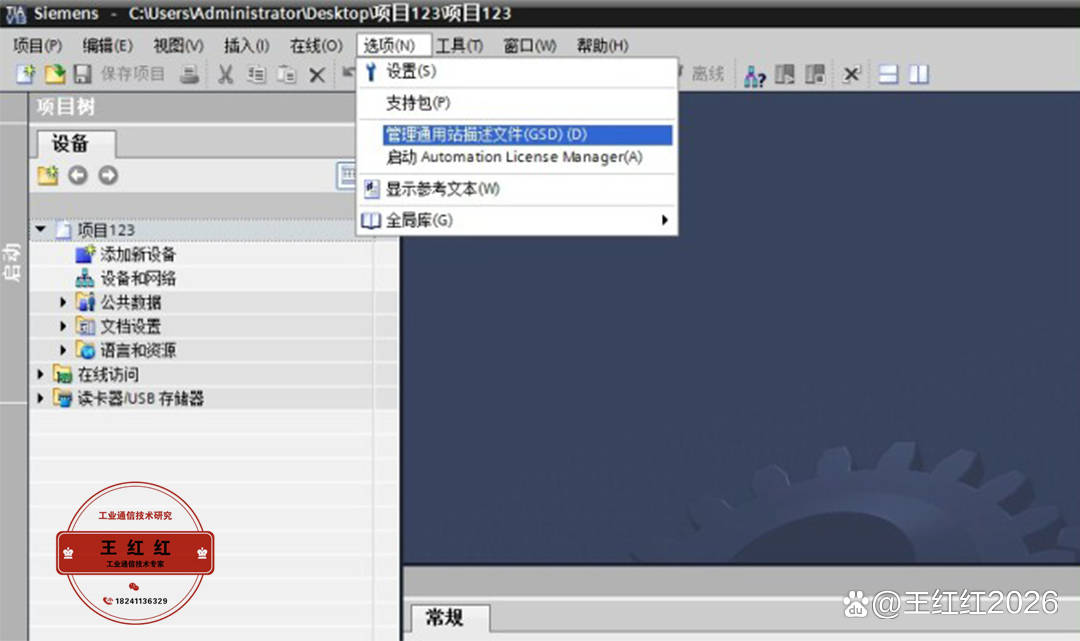Select the 常规 tab at bottom
The width and height of the screenshot is (1080, 641).
pyautogui.click(x=448, y=618)
